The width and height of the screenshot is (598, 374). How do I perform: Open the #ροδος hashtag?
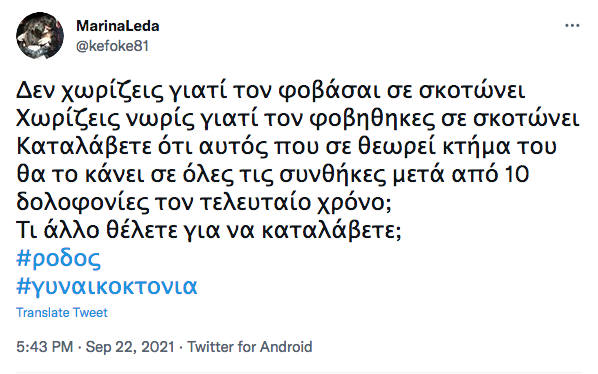pyautogui.click(x=58, y=259)
